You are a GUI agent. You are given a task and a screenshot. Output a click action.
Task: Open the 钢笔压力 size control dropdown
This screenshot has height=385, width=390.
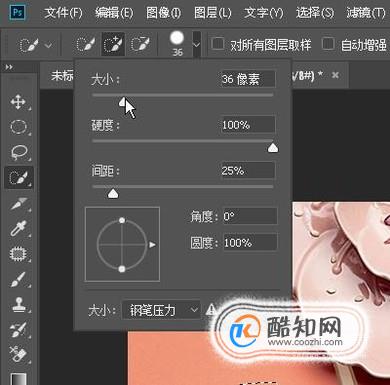tap(161, 310)
